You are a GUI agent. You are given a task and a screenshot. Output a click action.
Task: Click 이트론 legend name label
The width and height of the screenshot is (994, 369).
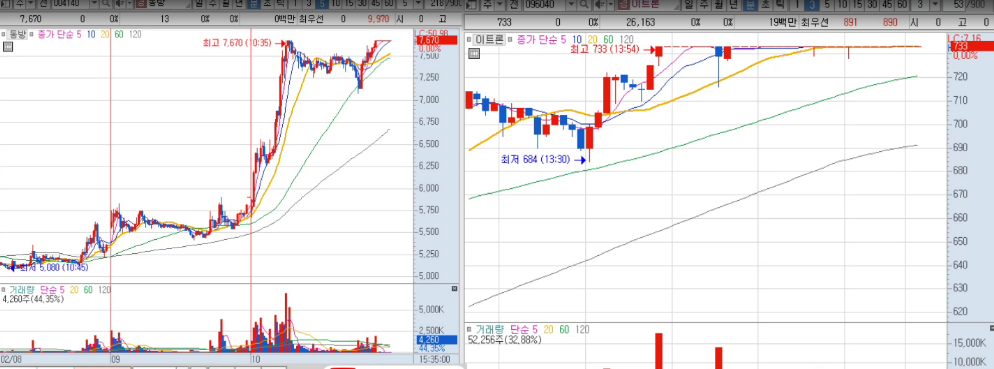[x=489, y=40]
